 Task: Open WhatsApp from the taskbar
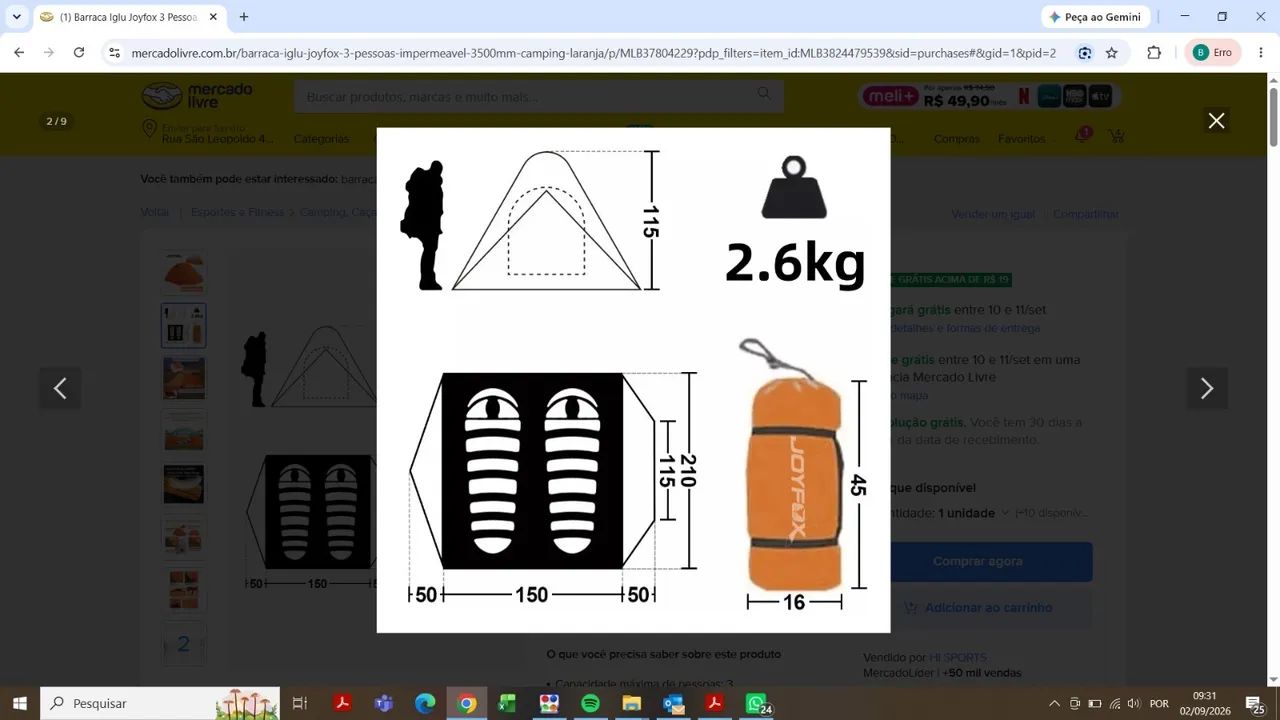[757, 703]
